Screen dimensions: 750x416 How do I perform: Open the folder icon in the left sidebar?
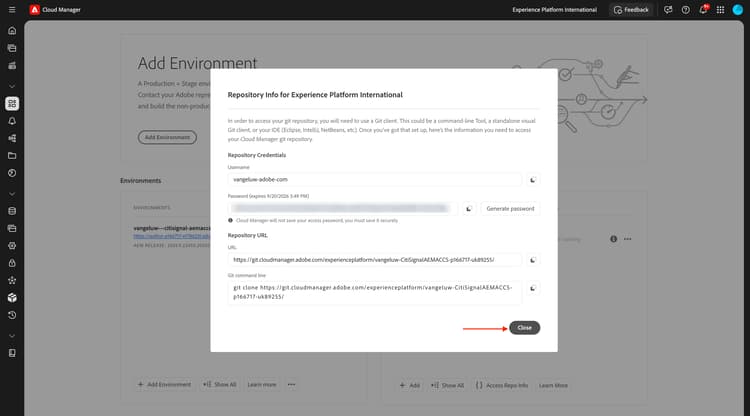point(12,155)
